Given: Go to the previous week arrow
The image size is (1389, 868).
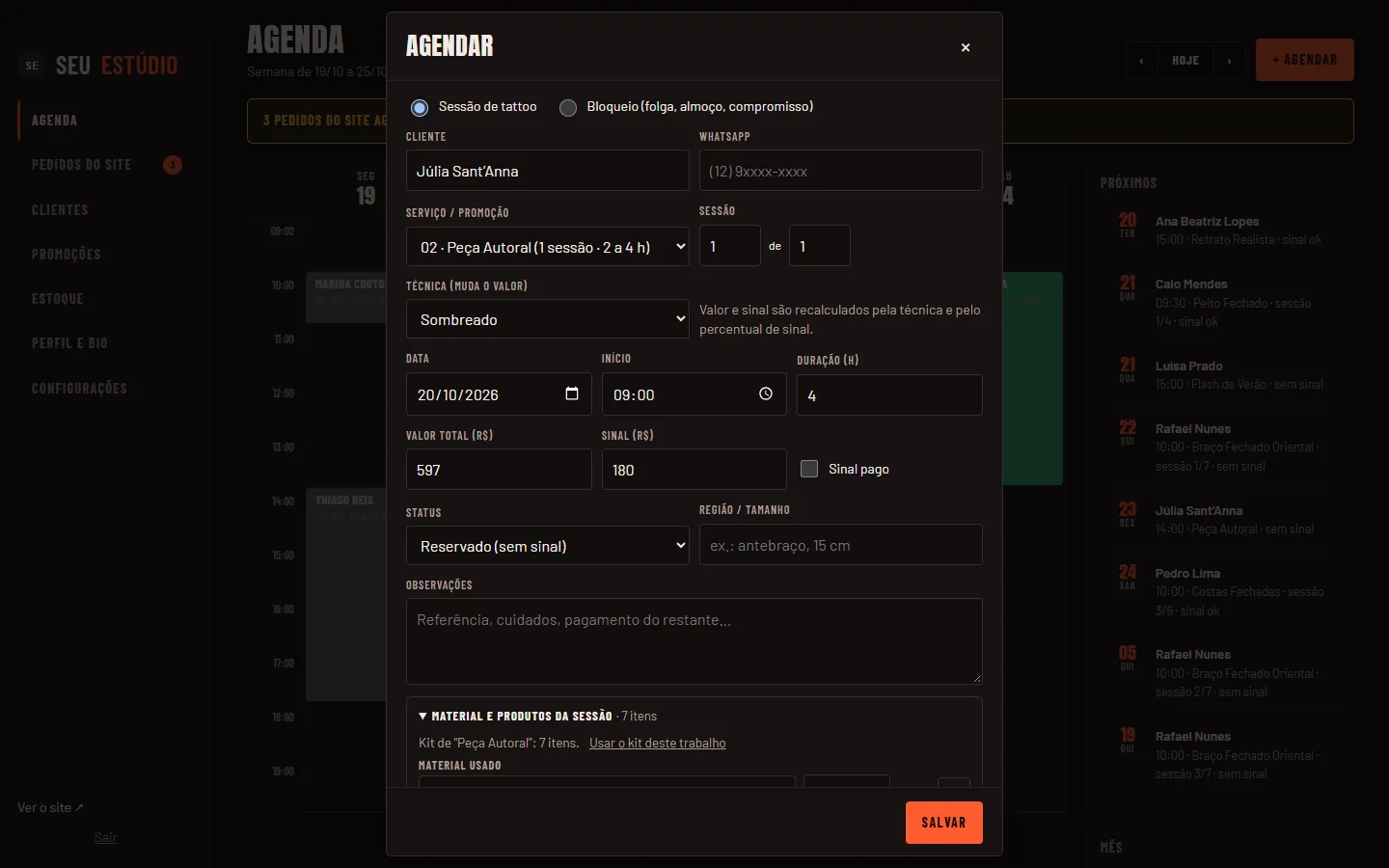Looking at the screenshot, I should pyautogui.click(x=1142, y=60).
